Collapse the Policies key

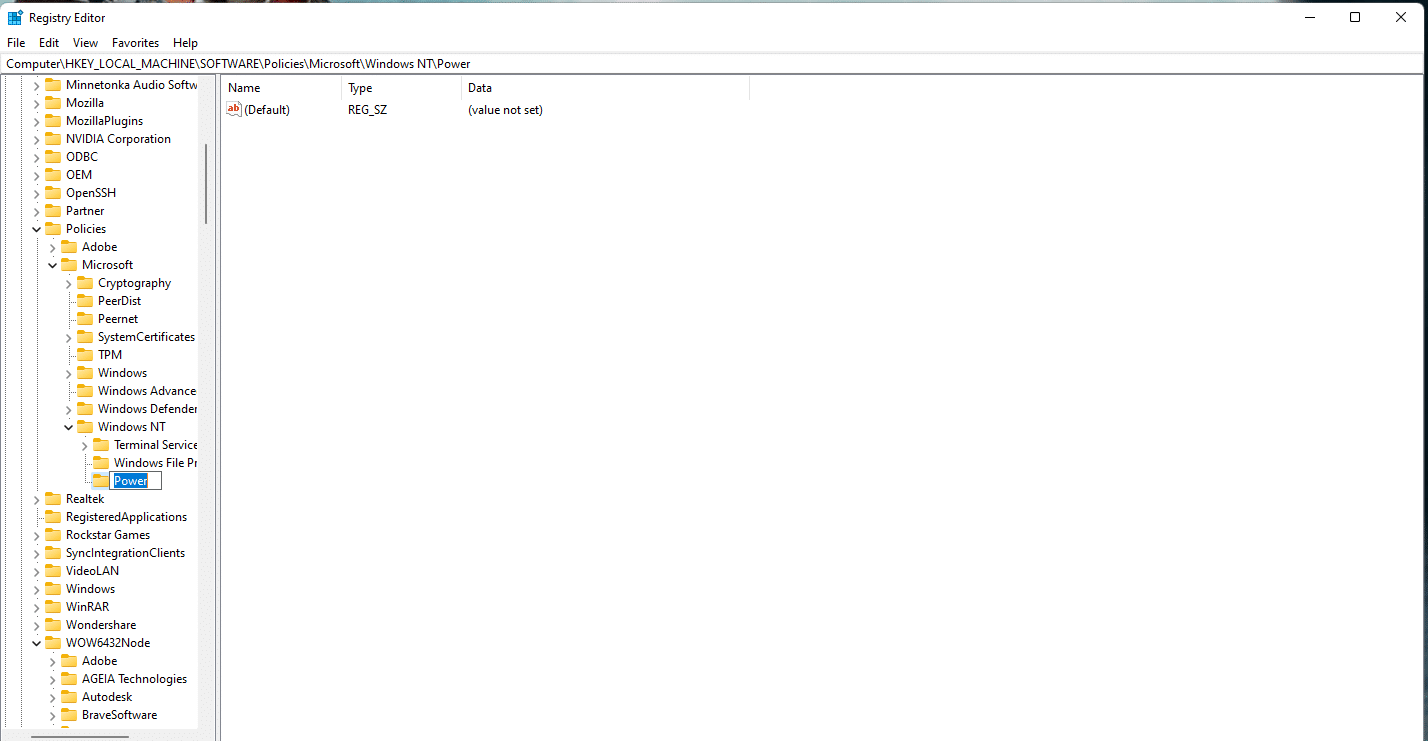[x=37, y=229]
